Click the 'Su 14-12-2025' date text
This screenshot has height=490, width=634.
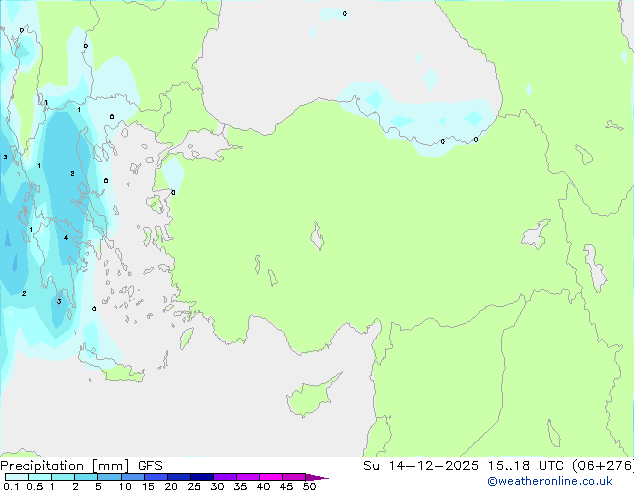421,466
